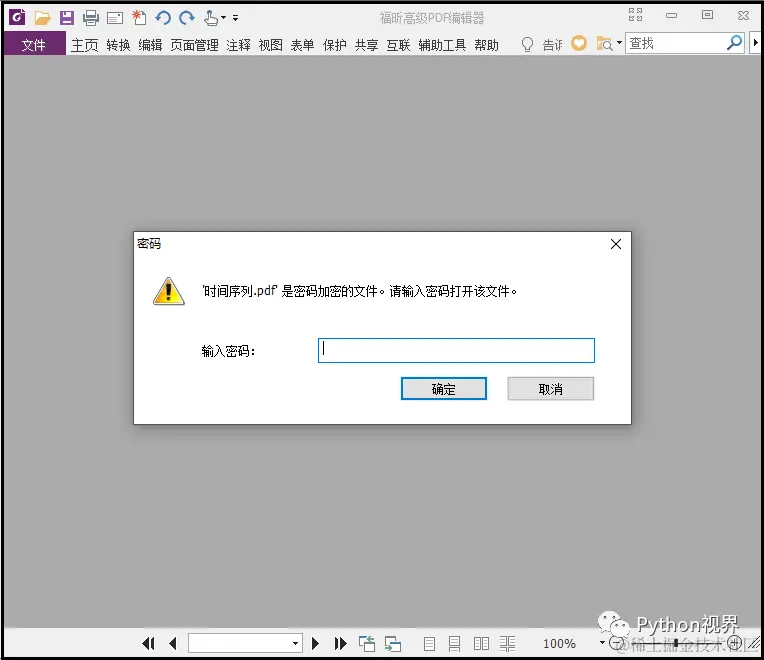Click the 100% zoom value

(559, 643)
